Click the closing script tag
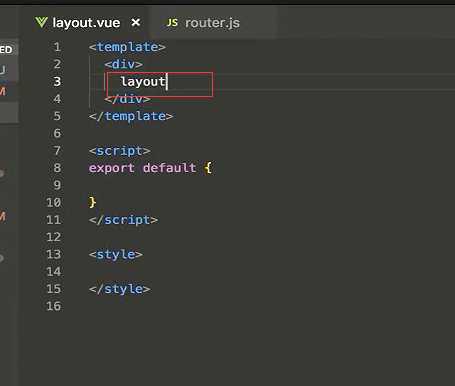Image resolution: width=455 pixels, height=386 pixels. [123, 220]
